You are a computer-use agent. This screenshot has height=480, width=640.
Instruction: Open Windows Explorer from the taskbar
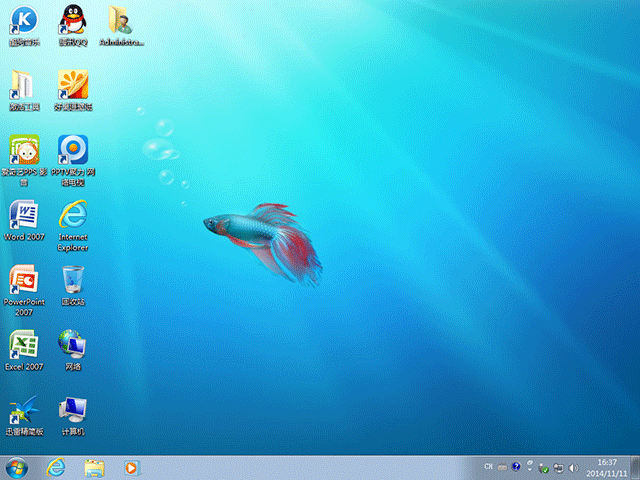point(94,467)
